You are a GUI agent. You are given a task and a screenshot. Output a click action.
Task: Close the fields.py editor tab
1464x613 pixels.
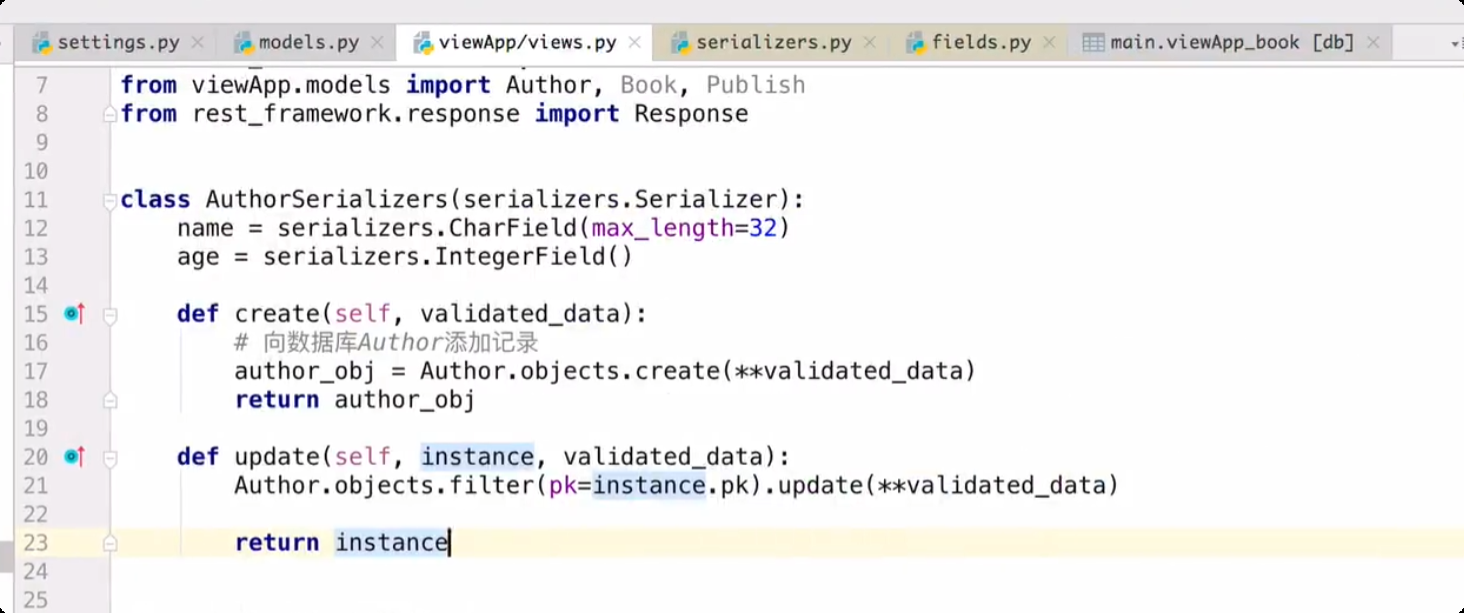pyautogui.click(x=1049, y=43)
